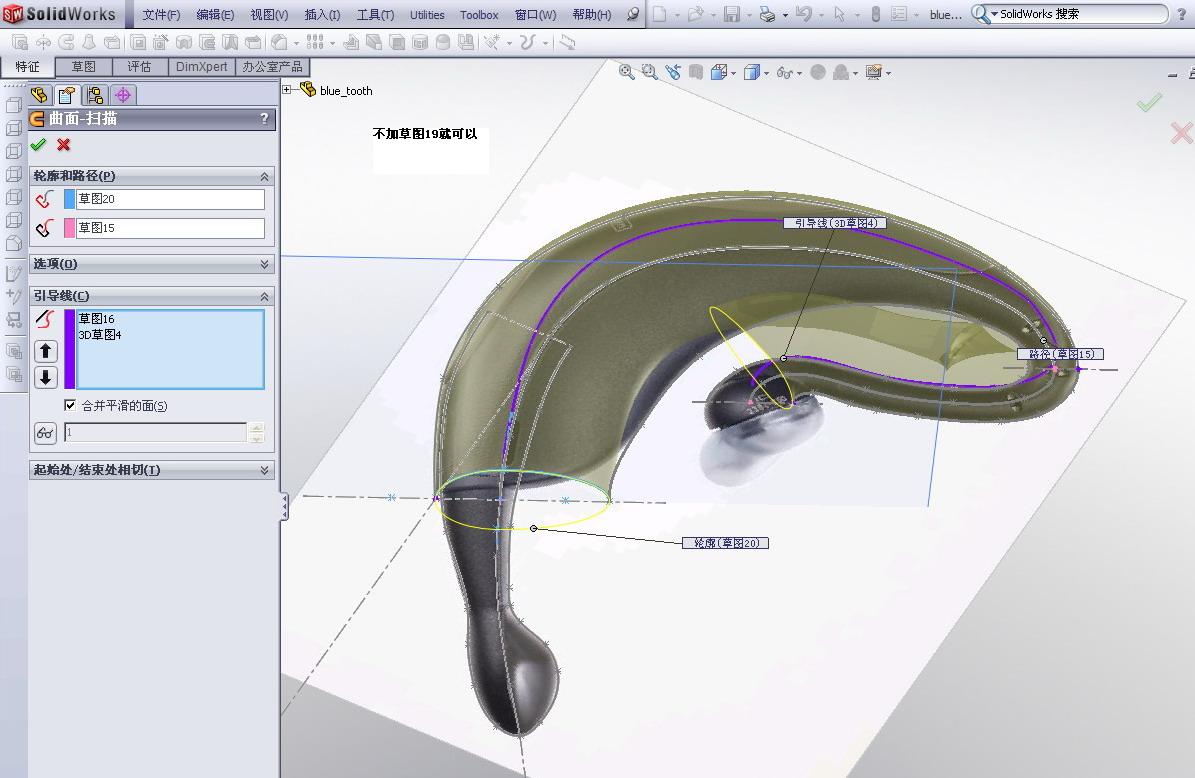Click the Undo arrow icon
Viewport: 1195px width, 778px height.
pyautogui.click(x=804, y=14)
